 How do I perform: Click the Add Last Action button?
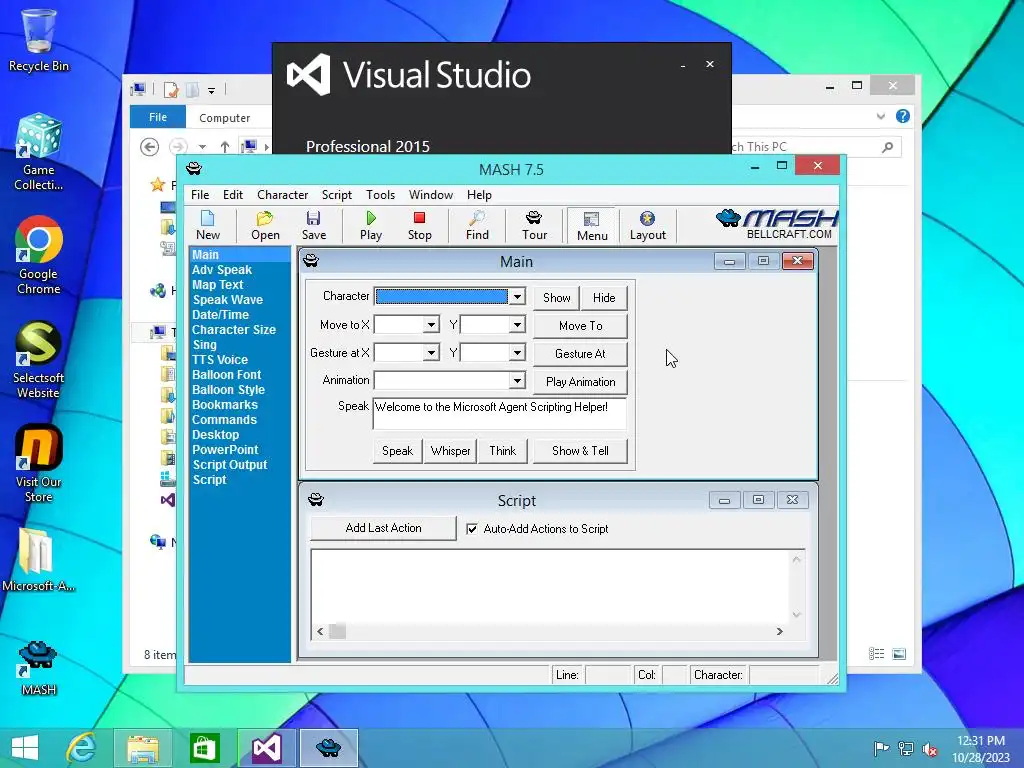point(383,528)
